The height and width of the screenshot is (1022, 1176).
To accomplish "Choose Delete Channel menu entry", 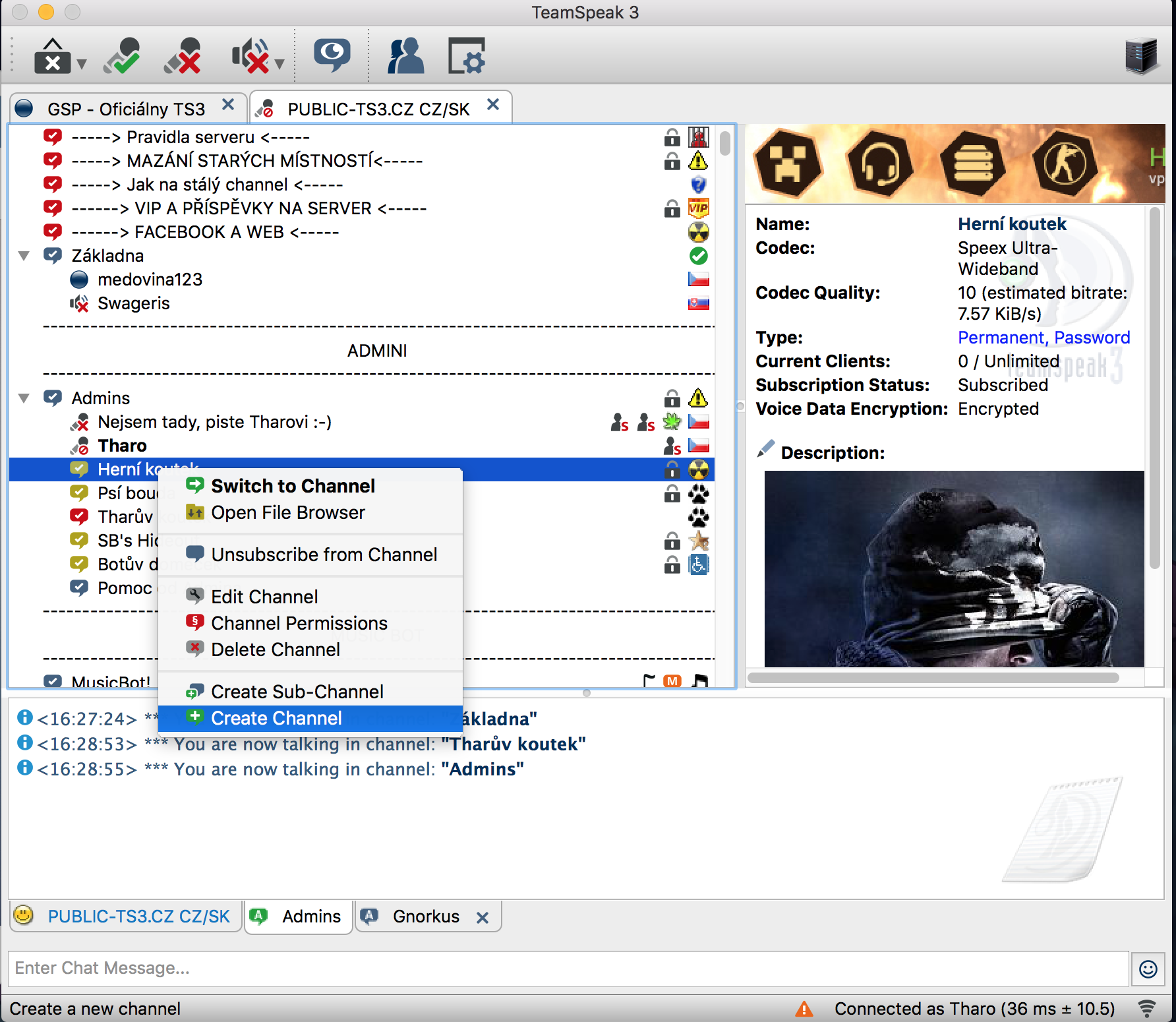I will 310,649.
